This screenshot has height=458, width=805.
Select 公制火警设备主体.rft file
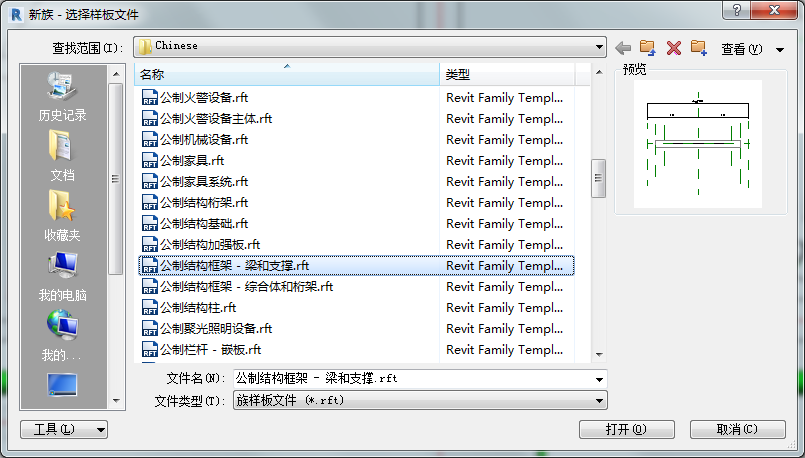pyautogui.click(x=356, y=119)
